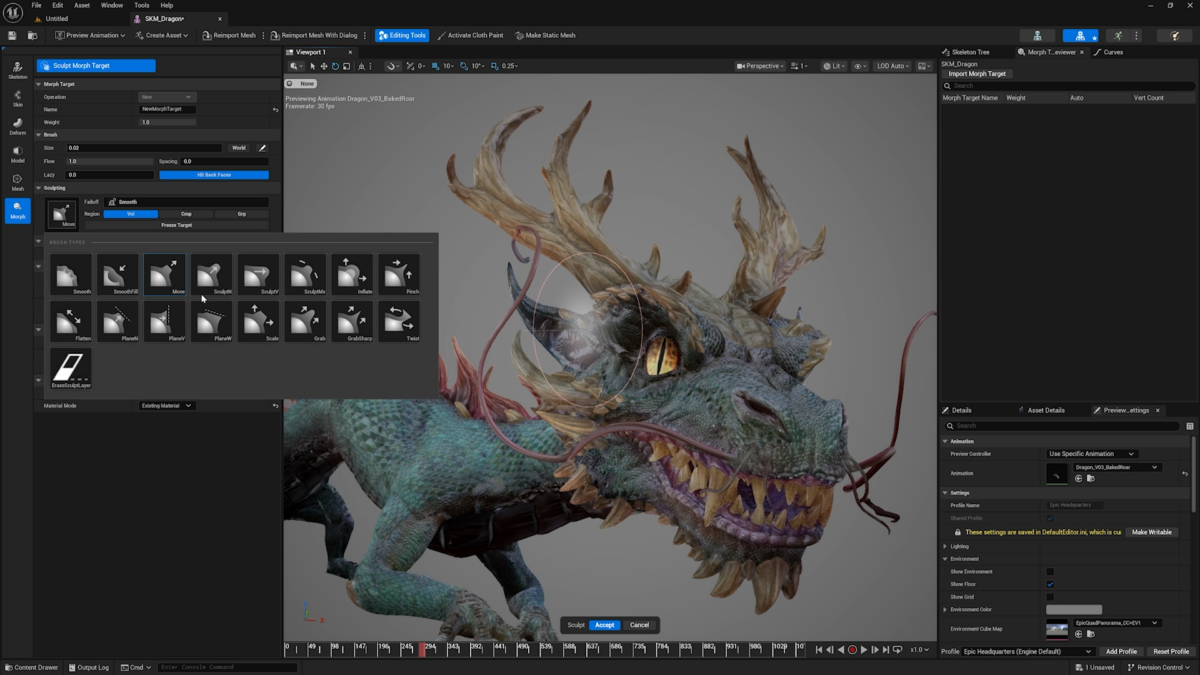Image resolution: width=1200 pixels, height=675 pixels.
Task: Switch to the Skeleton Tree tab
Action: pyautogui.click(x=969, y=52)
